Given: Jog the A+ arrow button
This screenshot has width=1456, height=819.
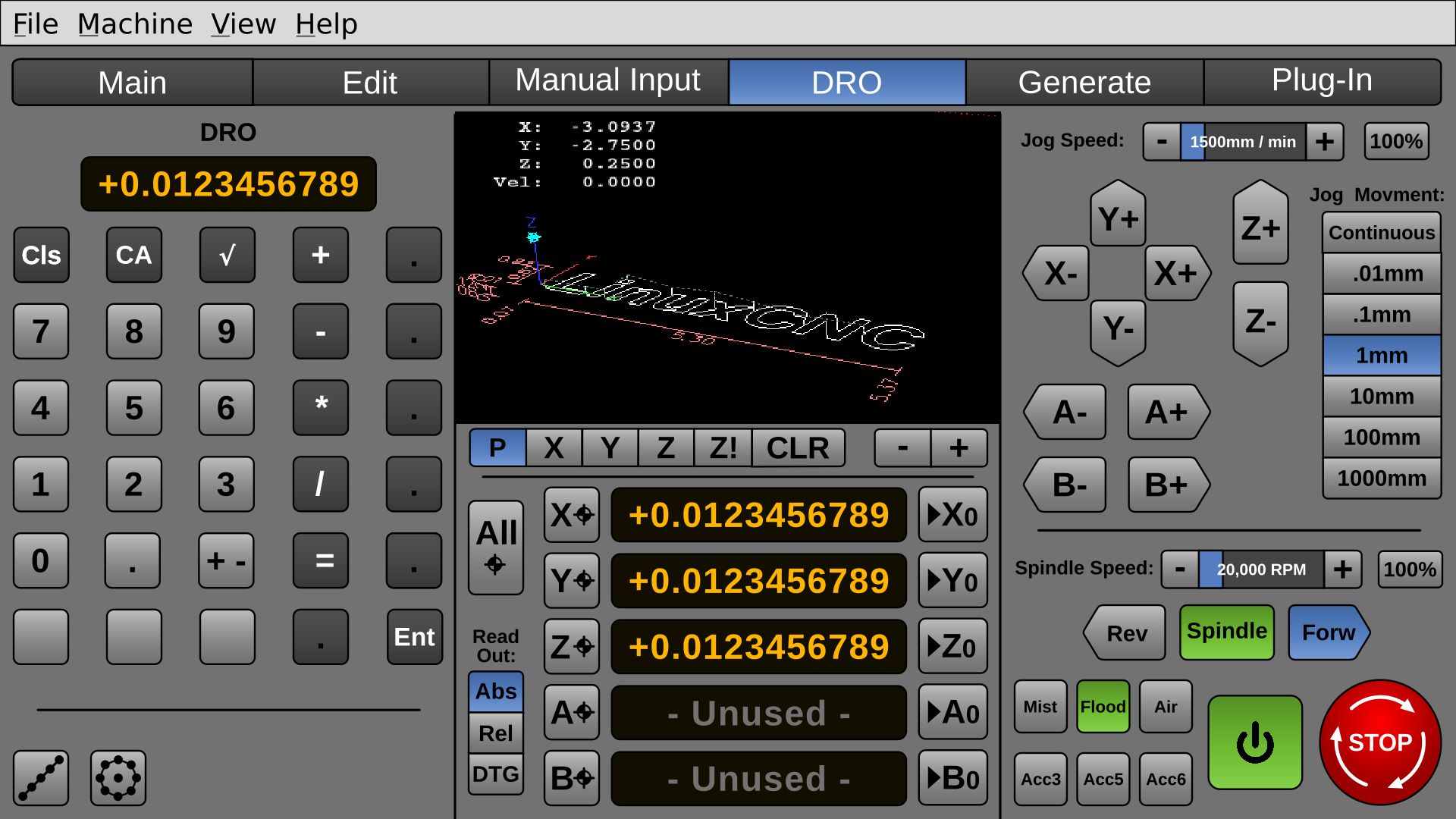Looking at the screenshot, I should point(1169,412).
